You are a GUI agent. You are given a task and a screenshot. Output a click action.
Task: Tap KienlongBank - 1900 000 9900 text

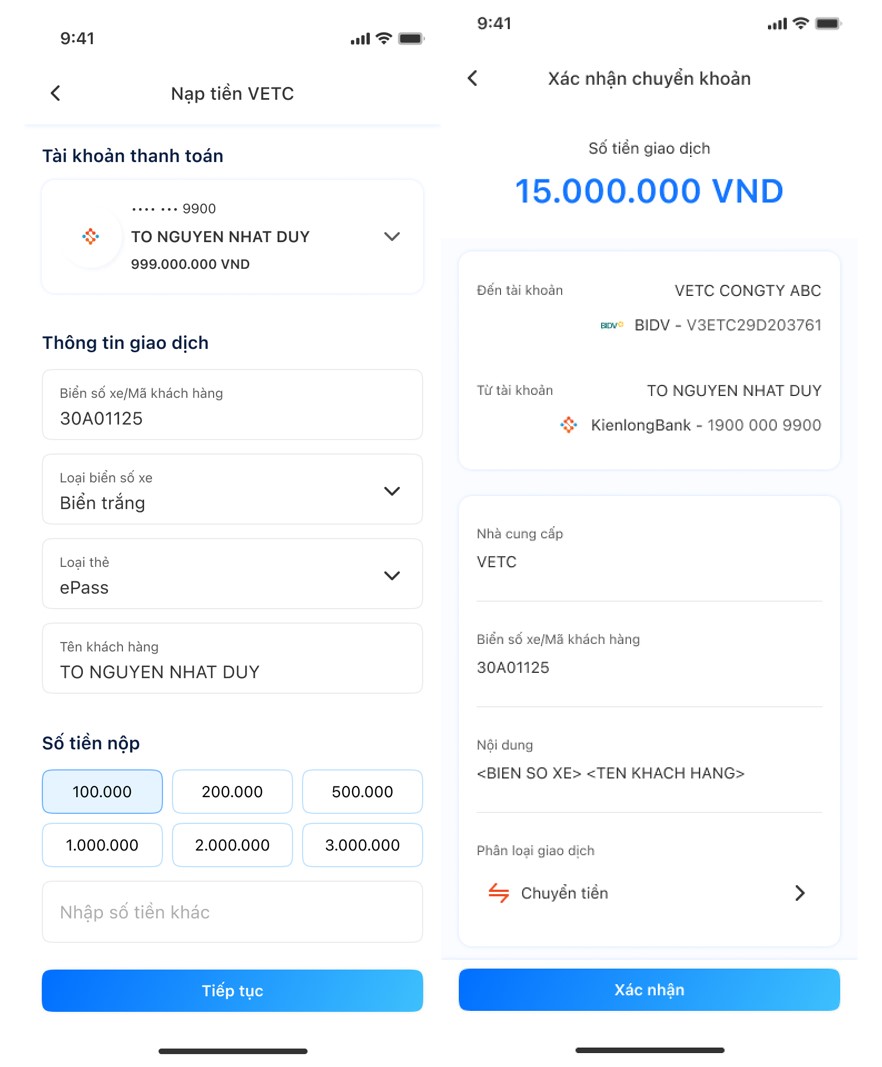click(x=706, y=425)
